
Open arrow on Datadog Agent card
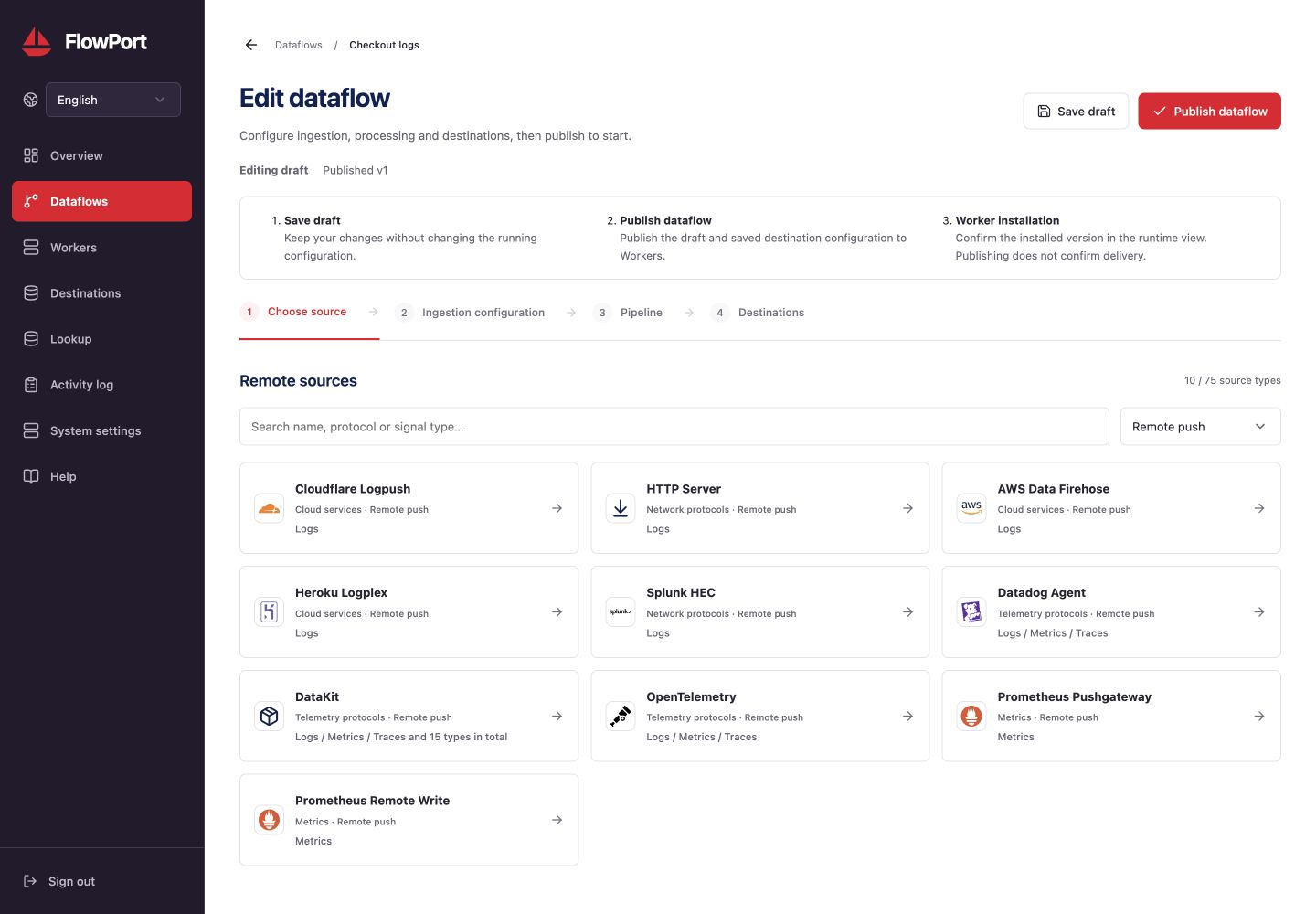click(1259, 612)
